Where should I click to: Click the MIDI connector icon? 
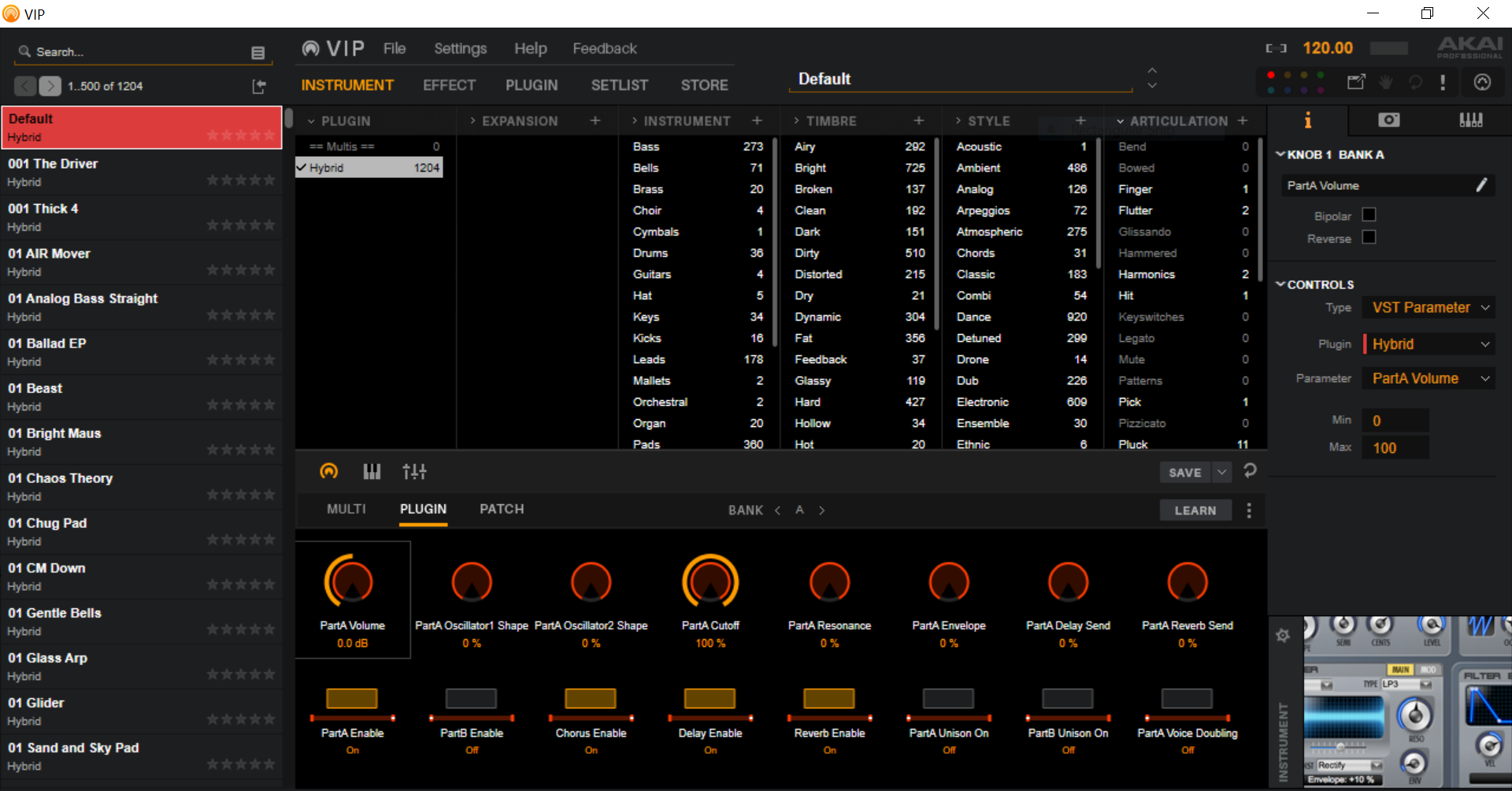click(1482, 82)
